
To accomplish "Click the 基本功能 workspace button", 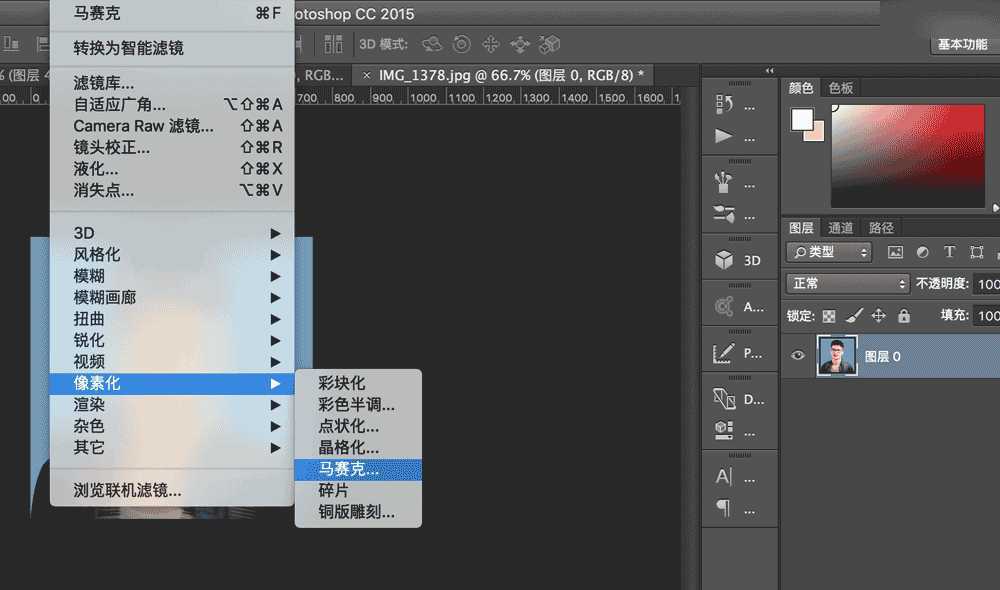I will click(965, 43).
